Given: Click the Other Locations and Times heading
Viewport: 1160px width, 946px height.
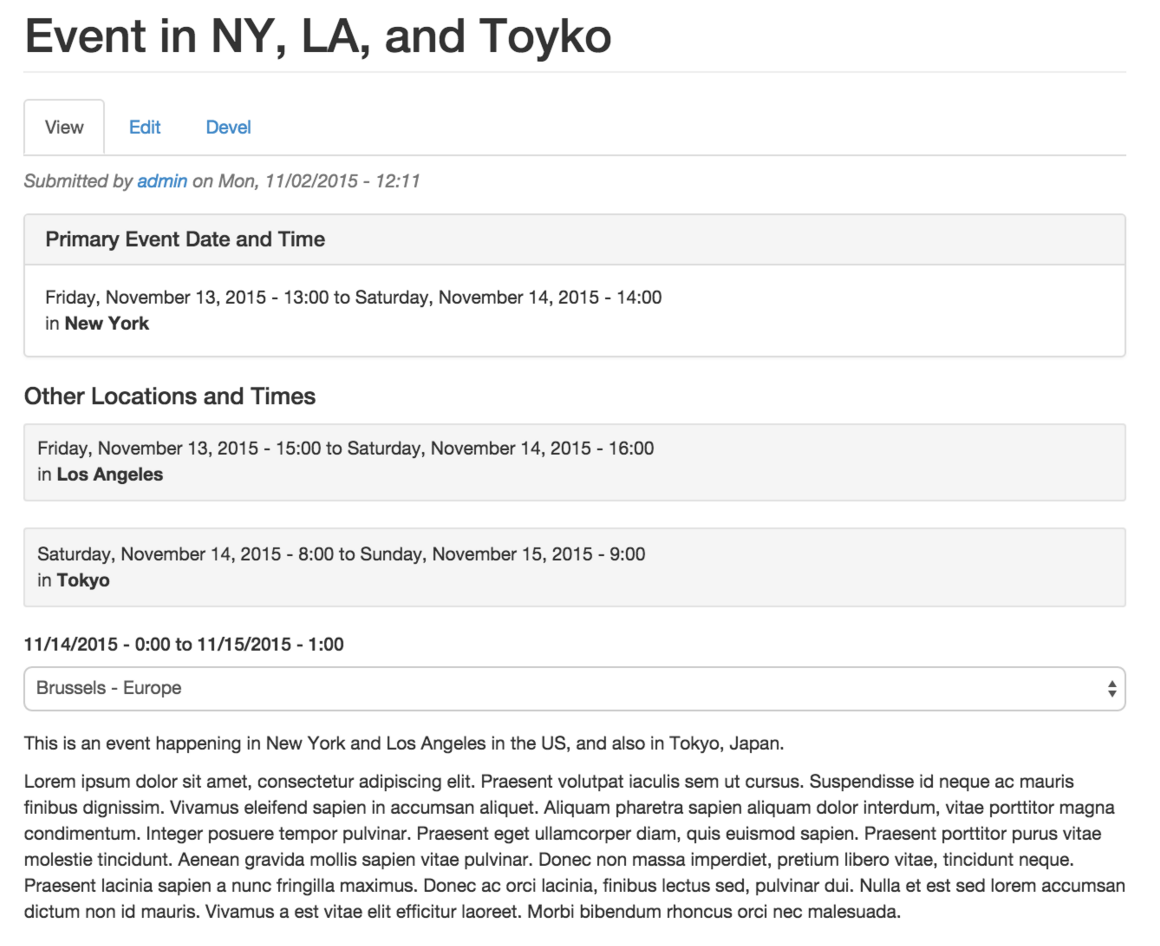Looking at the screenshot, I should point(169,396).
